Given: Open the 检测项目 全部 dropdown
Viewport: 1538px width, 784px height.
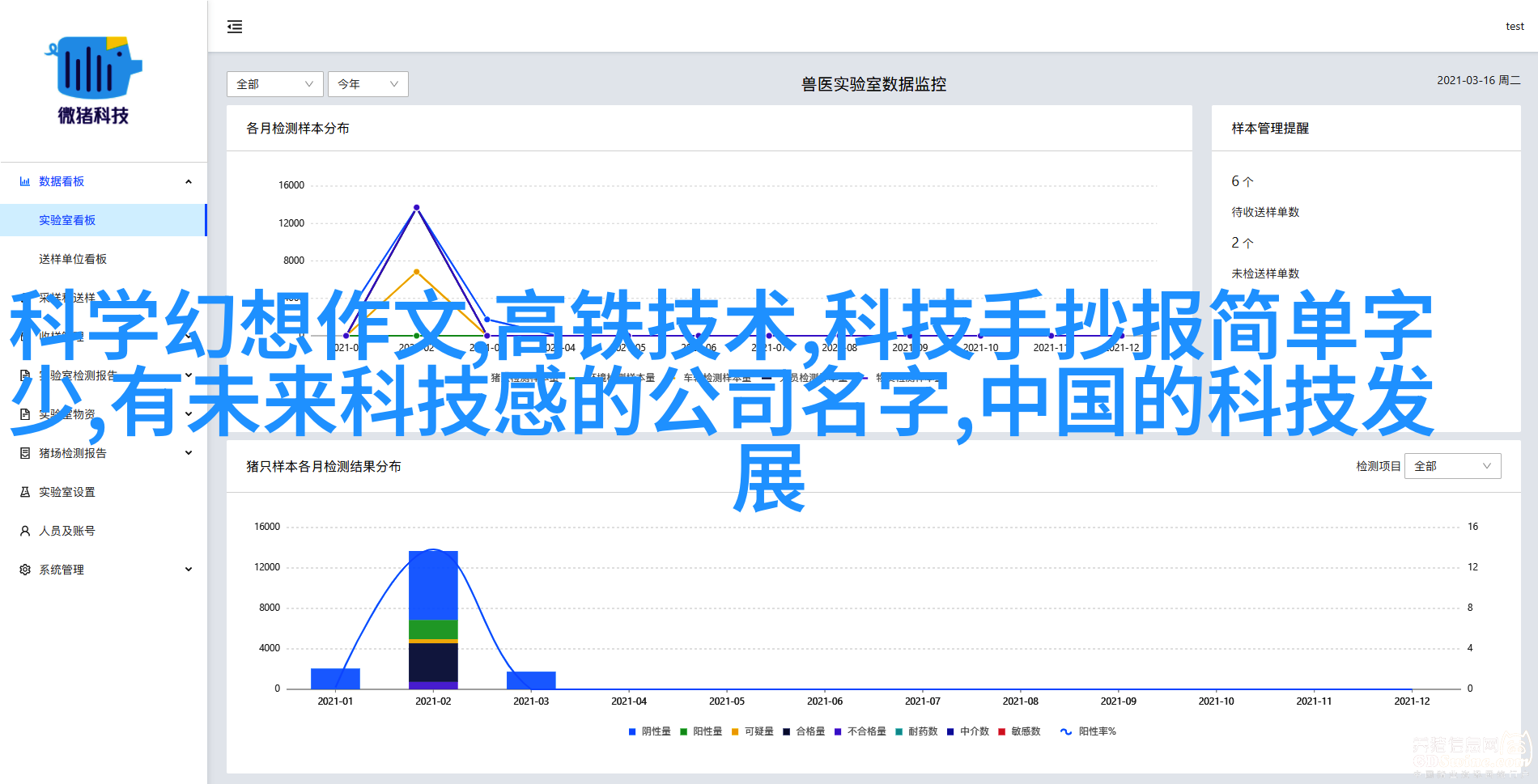Looking at the screenshot, I should point(1452,466).
